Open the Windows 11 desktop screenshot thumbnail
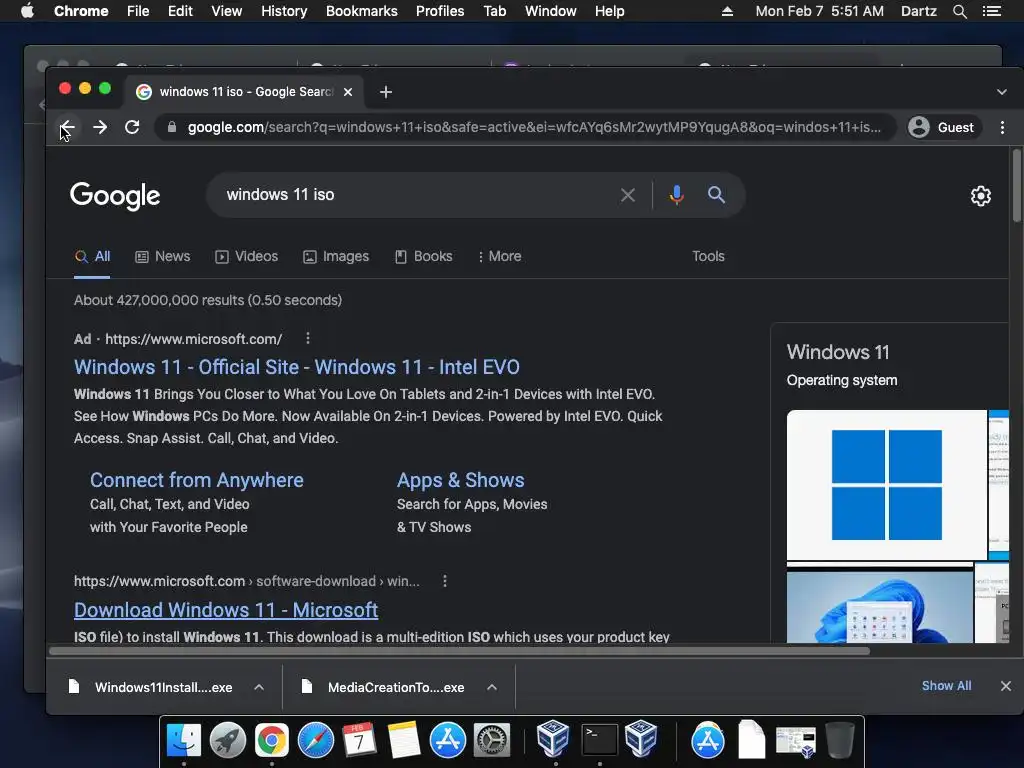Screen dimensions: 1024x768 [x=880, y=607]
